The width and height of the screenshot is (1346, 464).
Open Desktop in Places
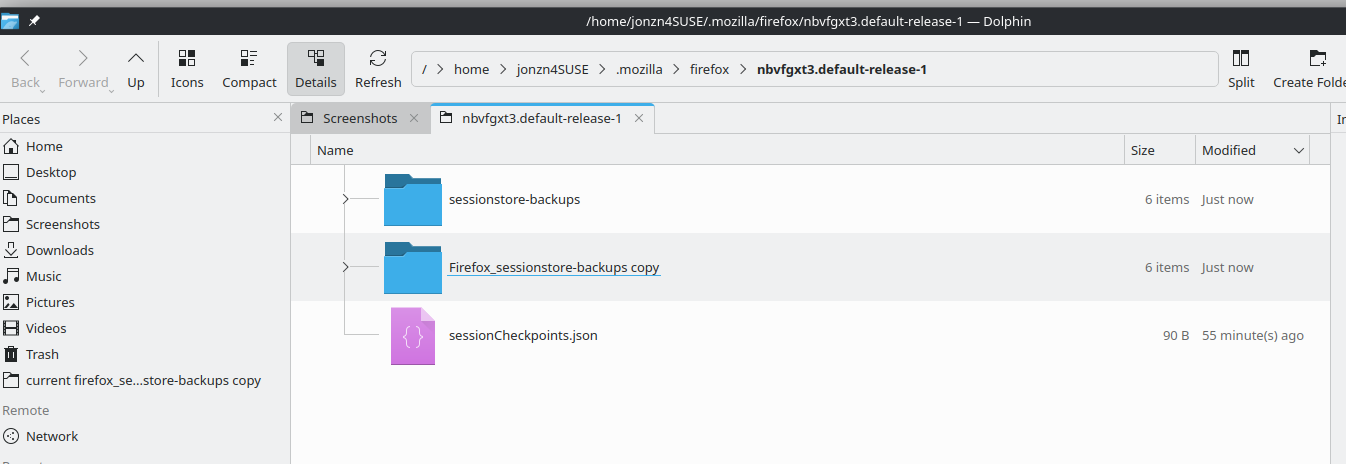[145, 172]
